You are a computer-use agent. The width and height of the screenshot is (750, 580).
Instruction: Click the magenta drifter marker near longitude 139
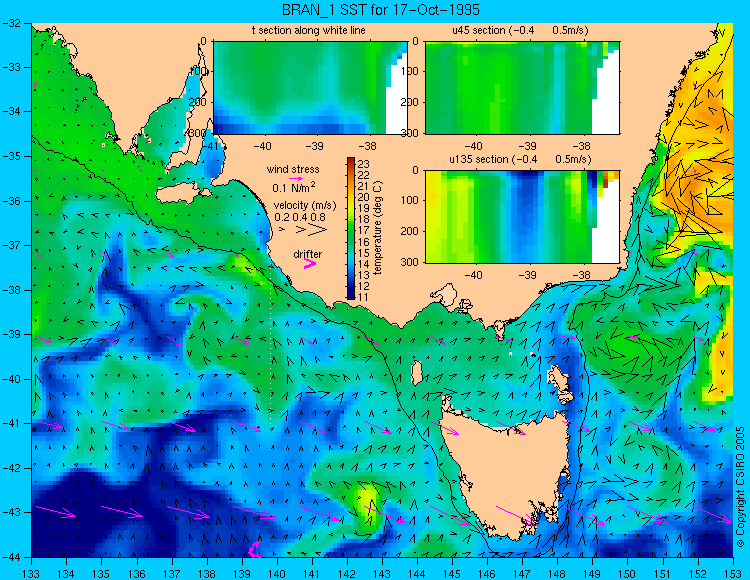(254, 549)
